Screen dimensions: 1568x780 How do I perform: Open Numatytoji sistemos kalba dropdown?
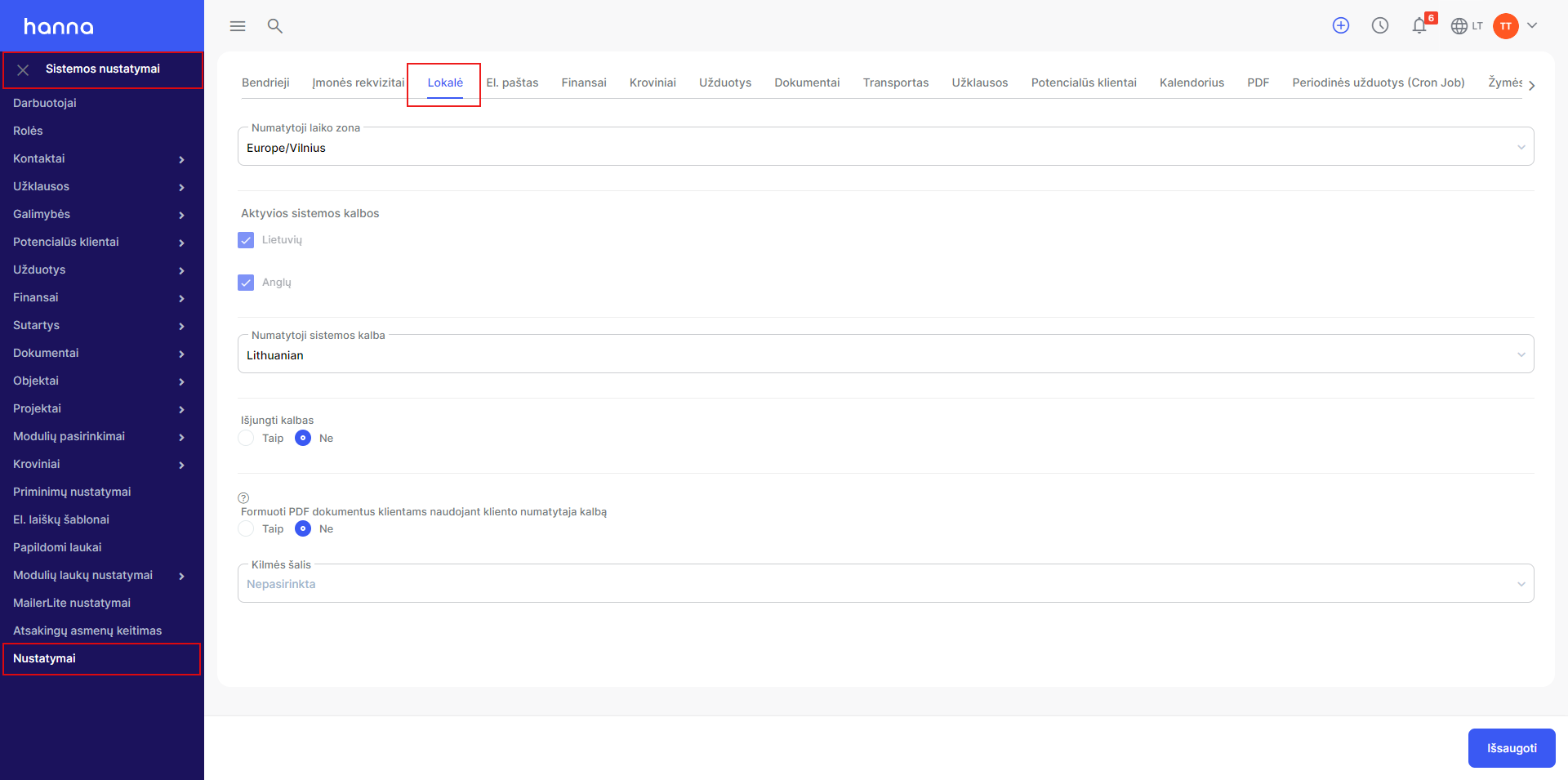click(x=885, y=354)
